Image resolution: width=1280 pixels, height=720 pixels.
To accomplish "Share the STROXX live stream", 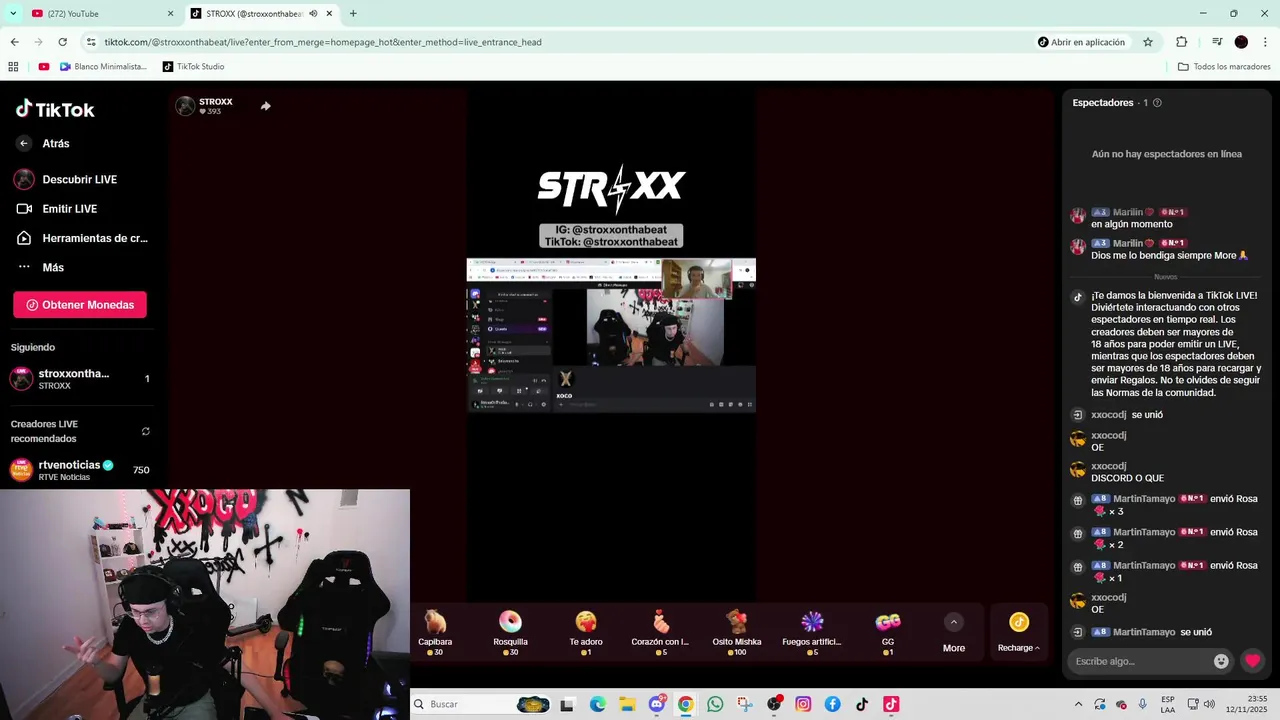I will pyautogui.click(x=265, y=106).
